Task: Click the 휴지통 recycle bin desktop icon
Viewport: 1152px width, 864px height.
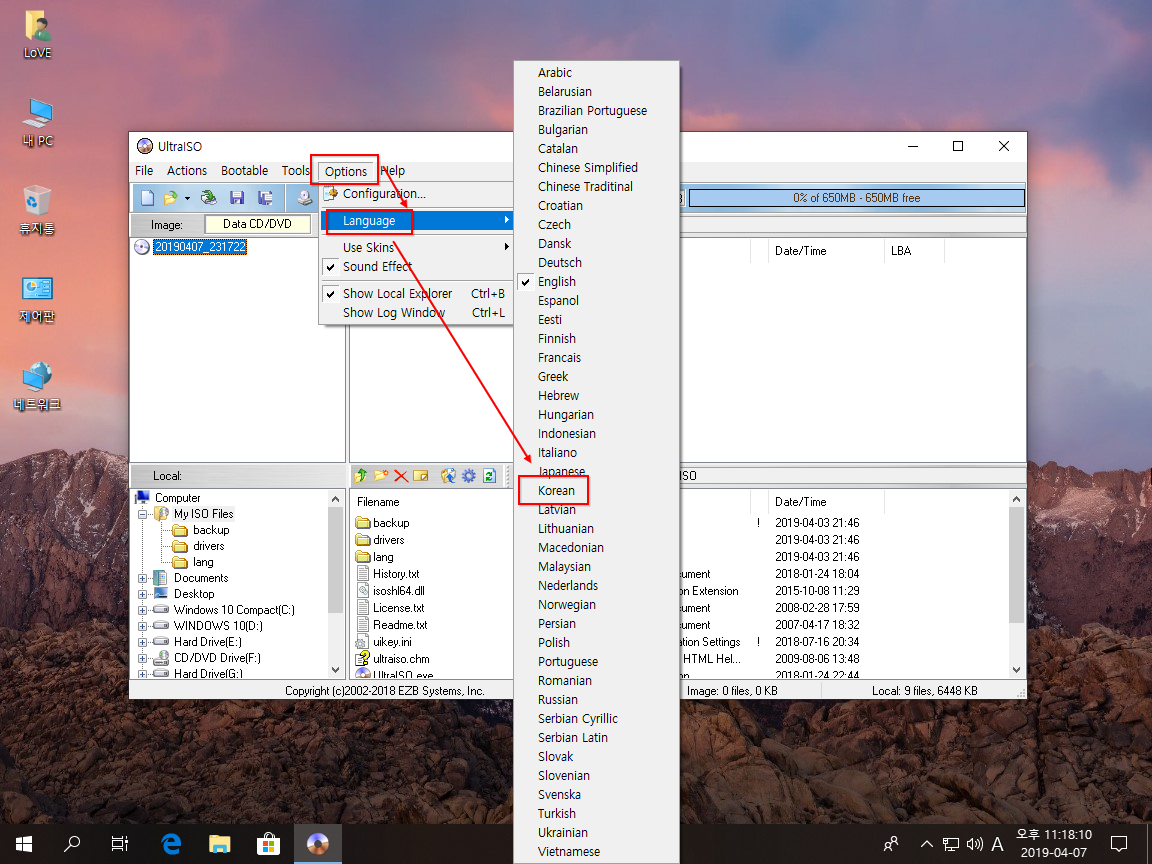Action: click(x=37, y=210)
